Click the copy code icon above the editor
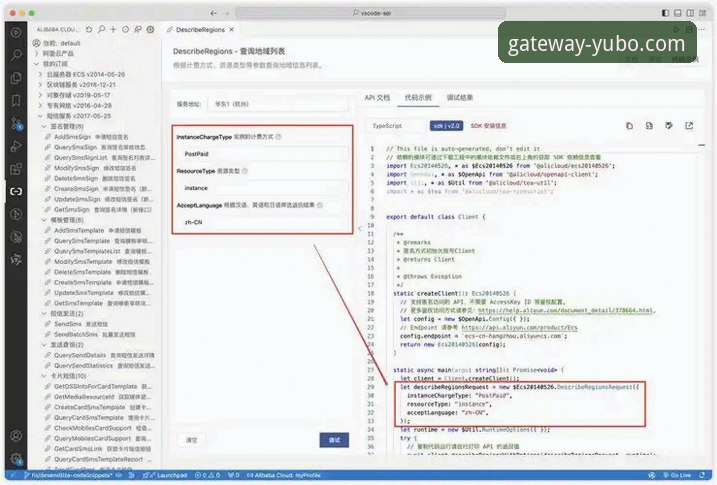 tap(629, 126)
